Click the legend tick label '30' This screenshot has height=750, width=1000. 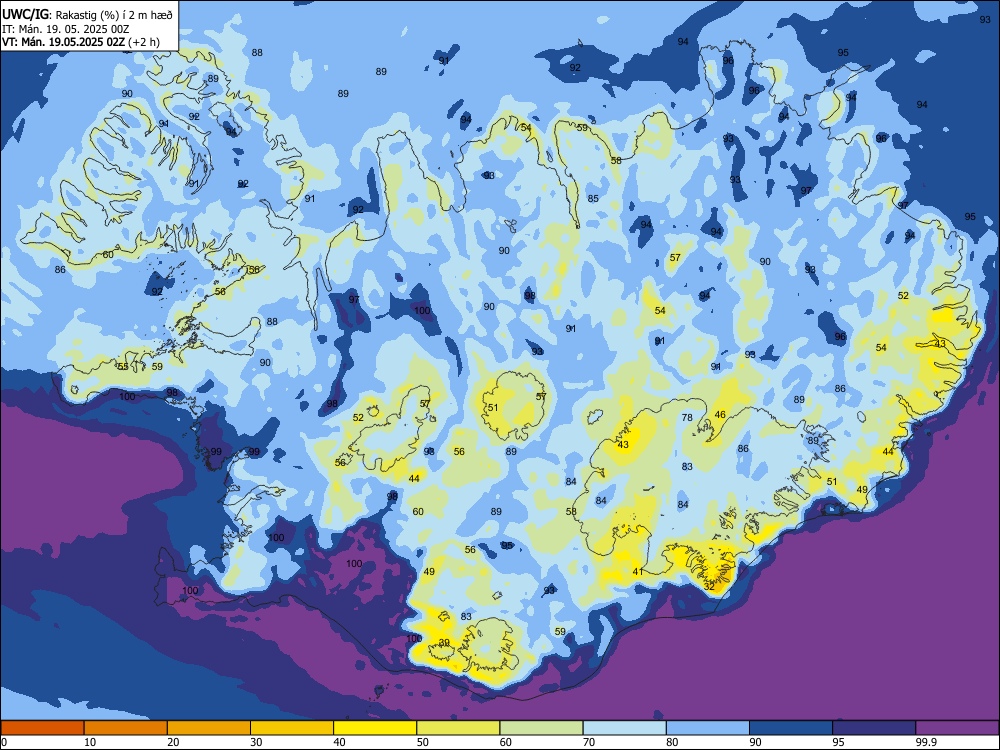pyautogui.click(x=256, y=742)
